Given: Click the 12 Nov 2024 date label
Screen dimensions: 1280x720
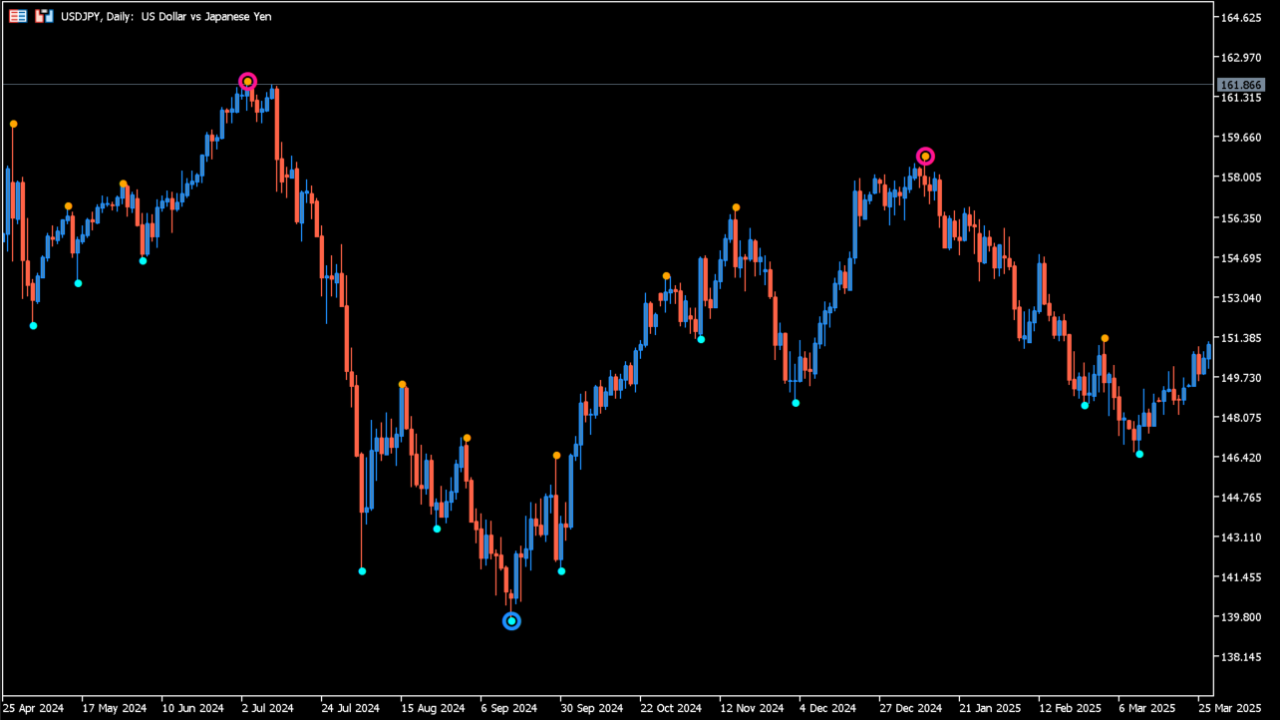Looking at the screenshot, I should [752, 708].
